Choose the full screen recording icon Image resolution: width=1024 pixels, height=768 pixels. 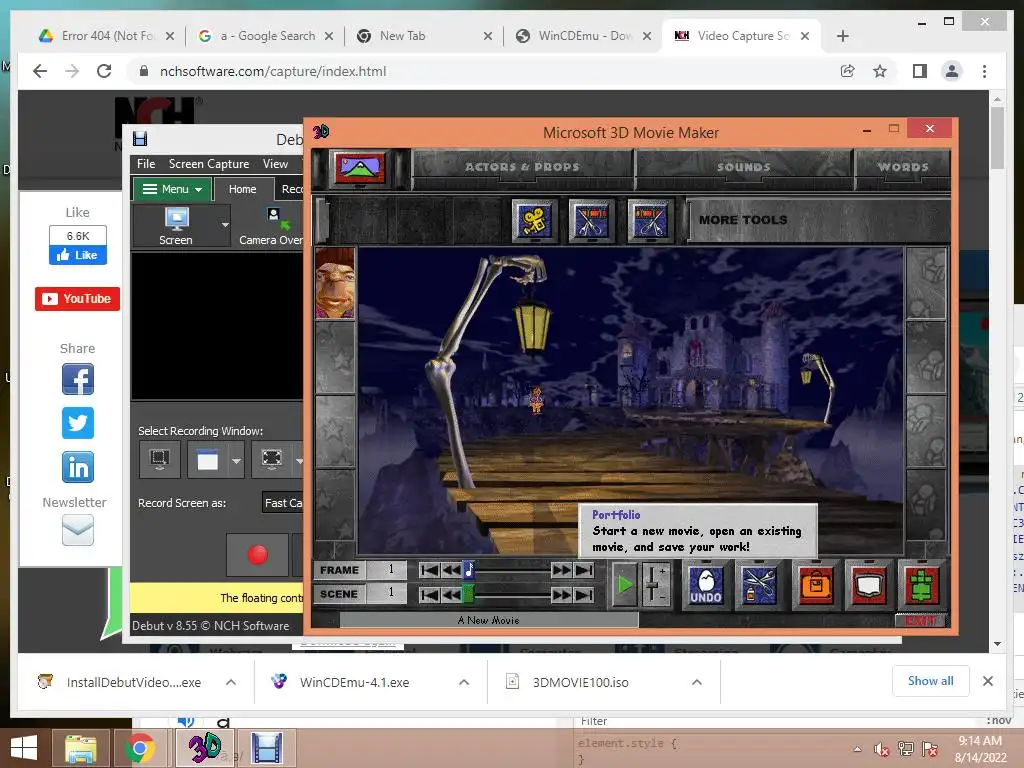[272, 460]
